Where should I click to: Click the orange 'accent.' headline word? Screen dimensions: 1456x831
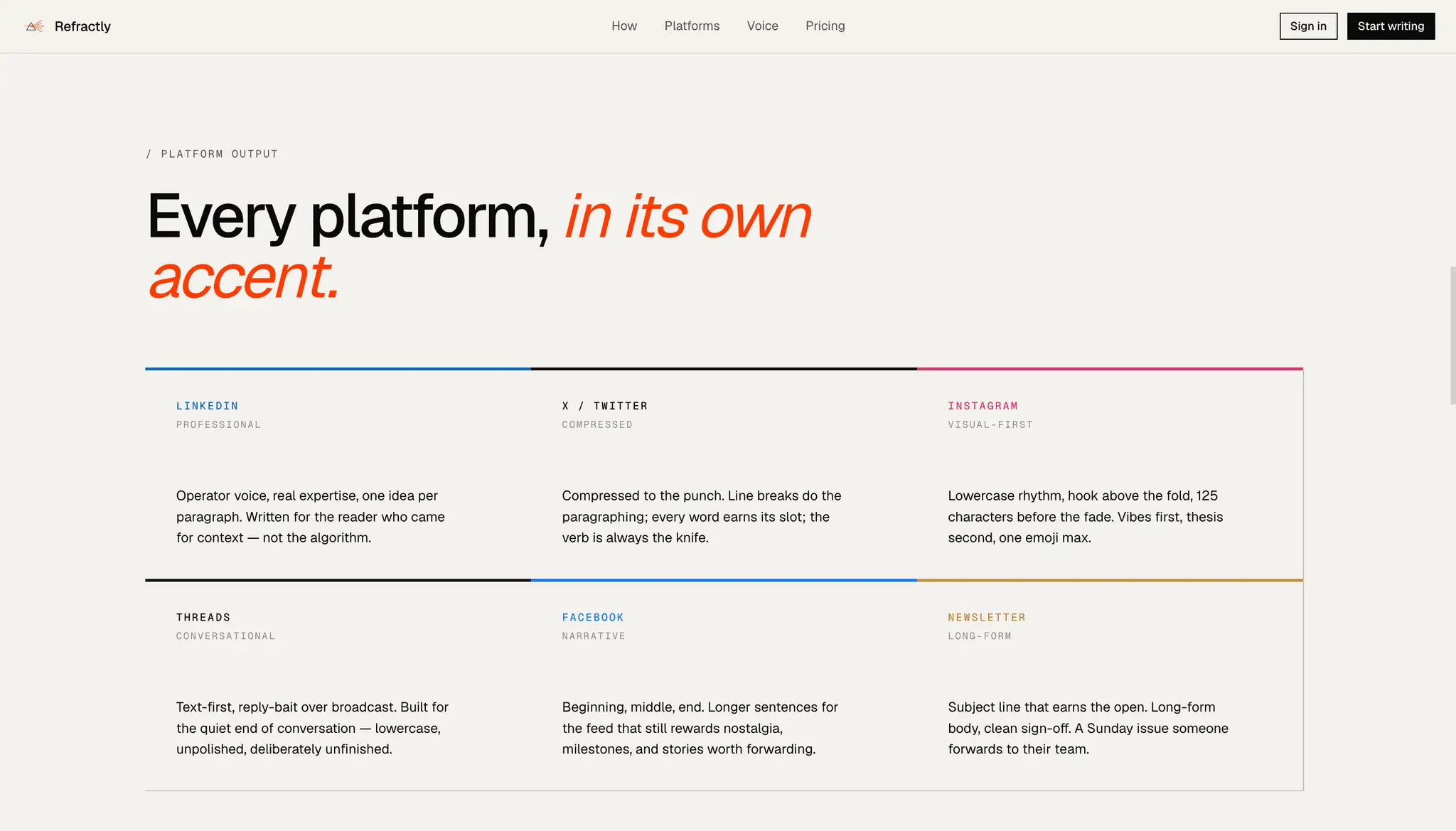point(244,277)
